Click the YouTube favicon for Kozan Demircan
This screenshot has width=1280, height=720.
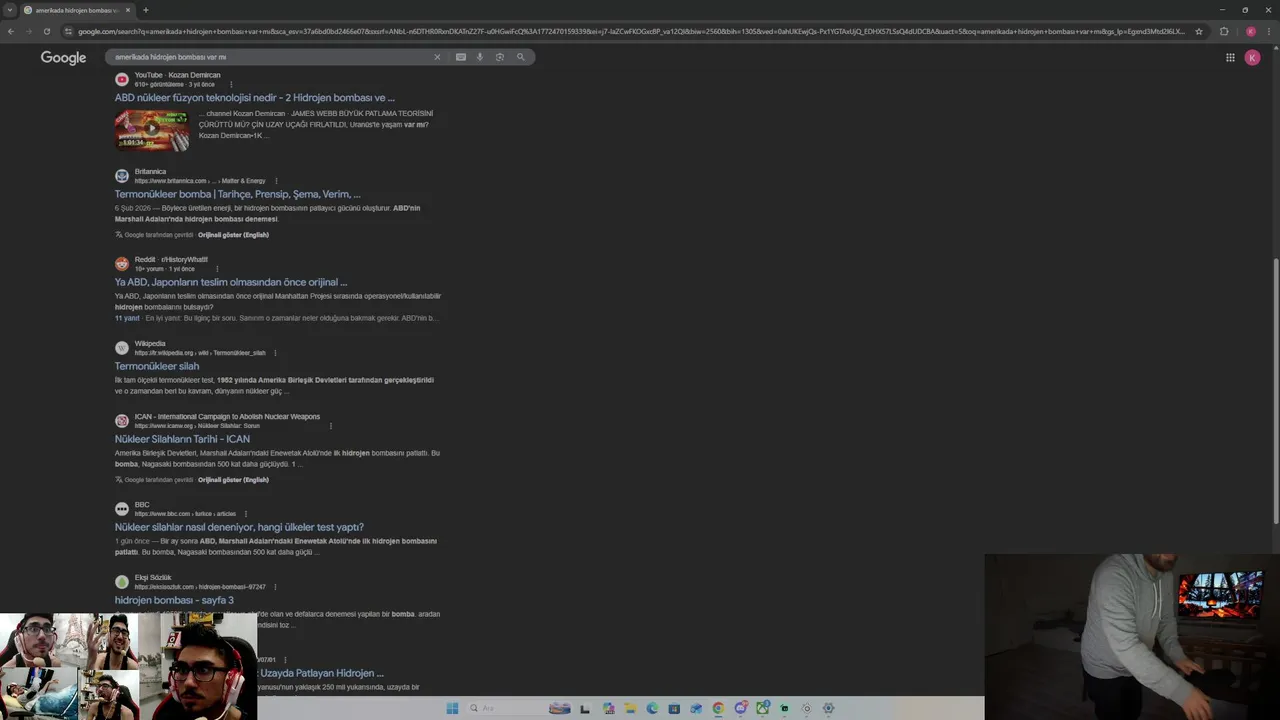click(x=122, y=79)
